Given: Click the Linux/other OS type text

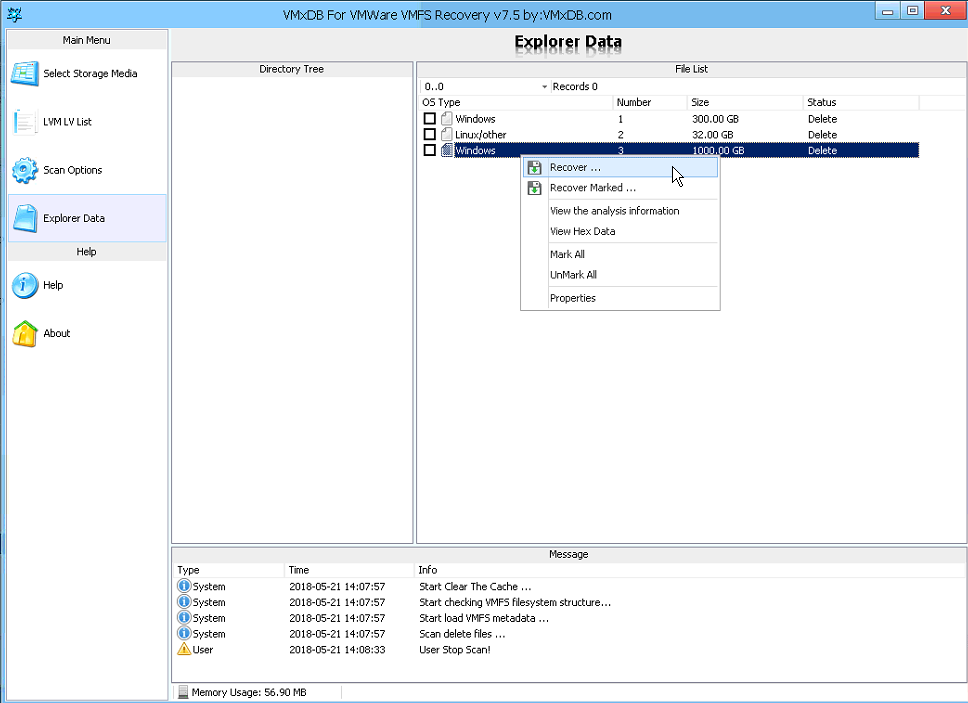Looking at the screenshot, I should click(480, 135).
